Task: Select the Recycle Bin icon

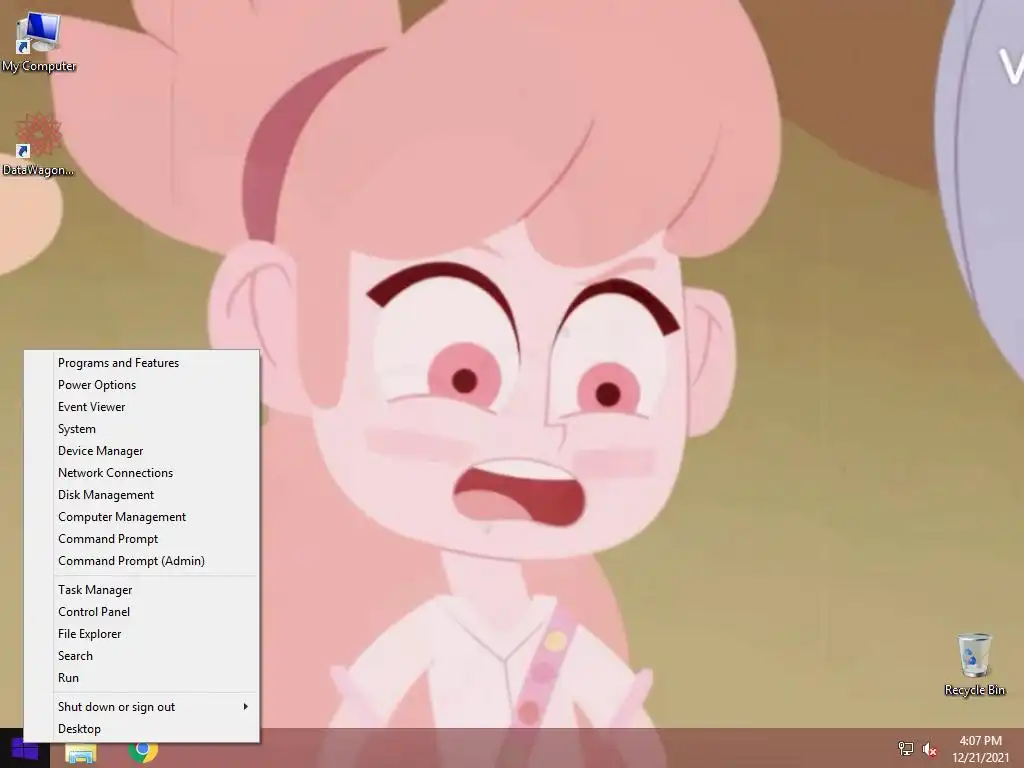Action: click(x=974, y=664)
